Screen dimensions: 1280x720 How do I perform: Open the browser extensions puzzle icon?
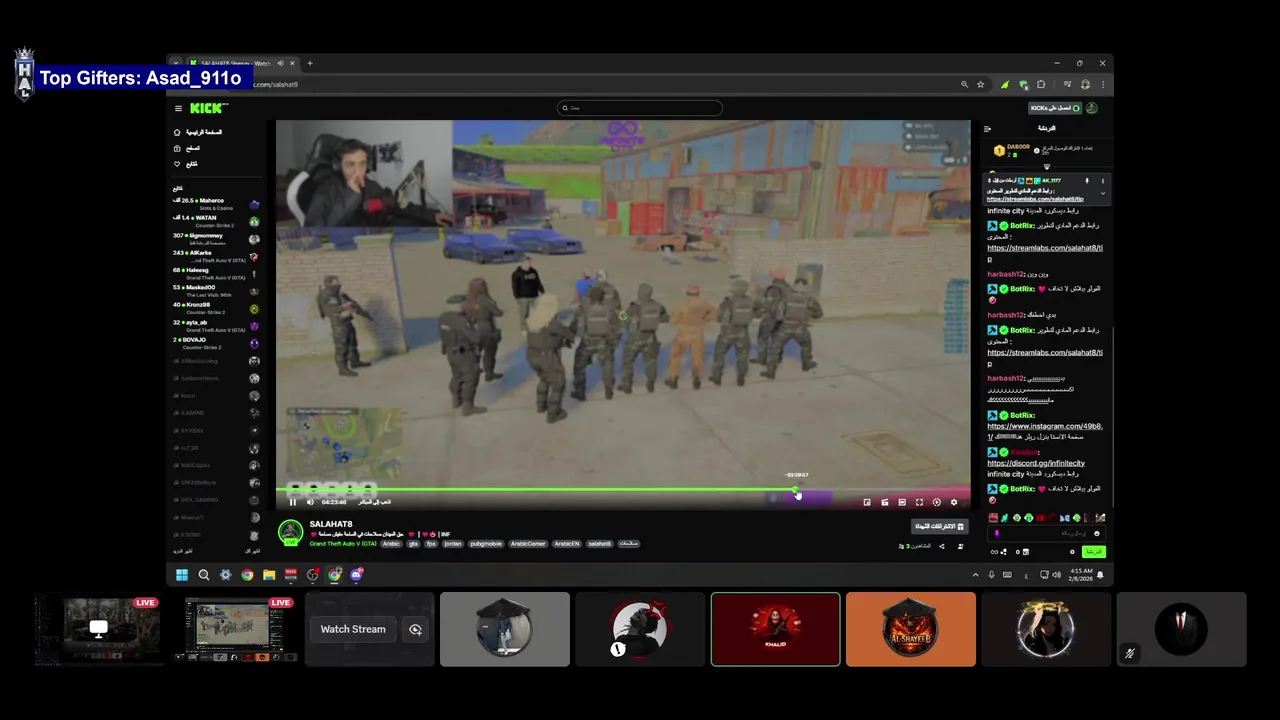coord(1041,85)
